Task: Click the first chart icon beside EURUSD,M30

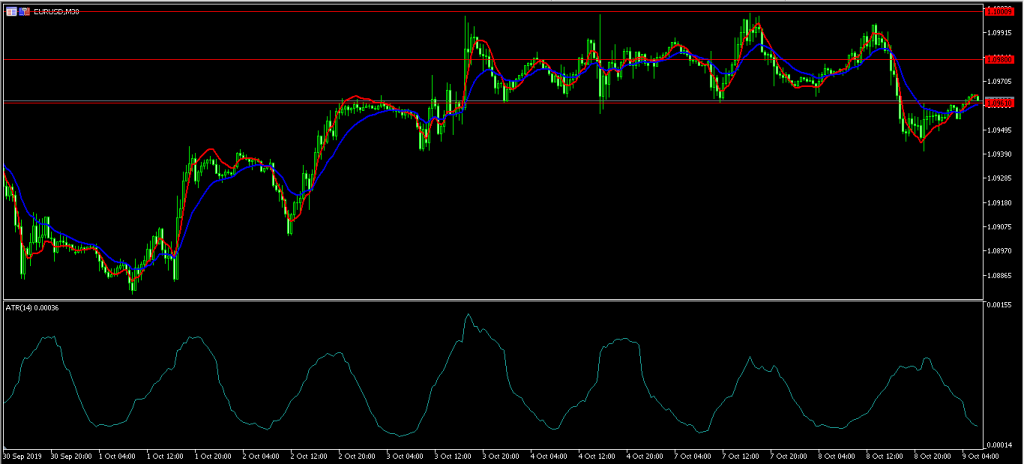Action: click(10, 10)
